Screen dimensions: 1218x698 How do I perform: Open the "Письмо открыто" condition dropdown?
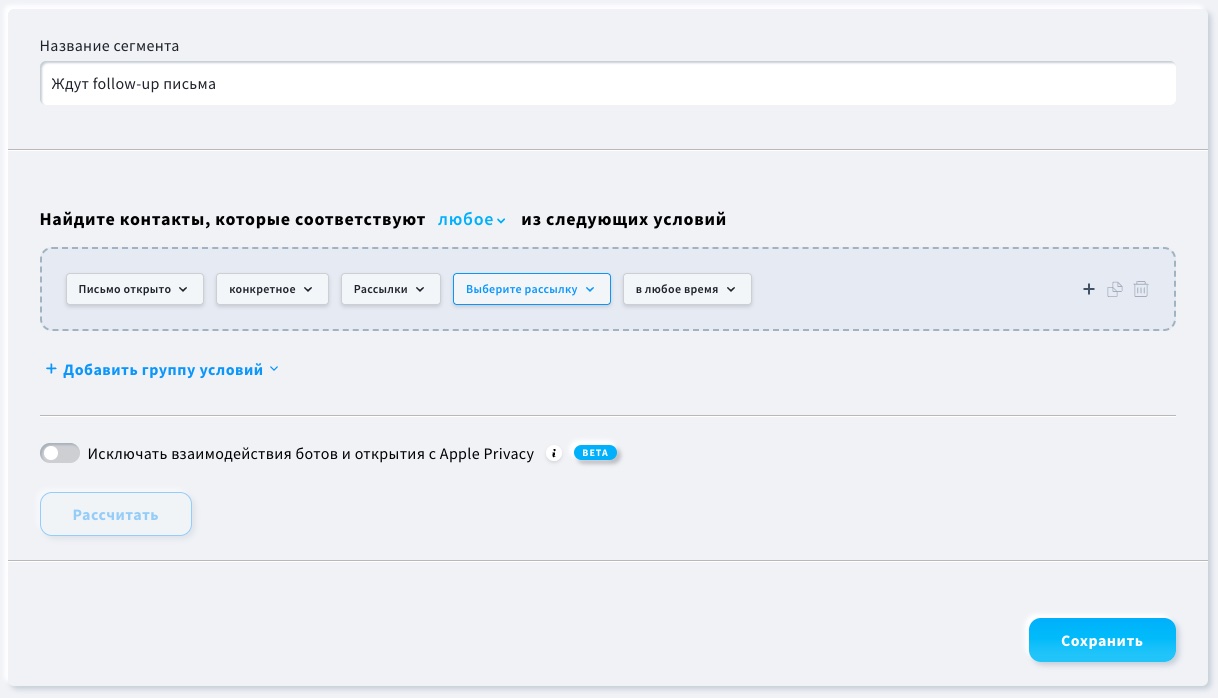click(x=134, y=290)
